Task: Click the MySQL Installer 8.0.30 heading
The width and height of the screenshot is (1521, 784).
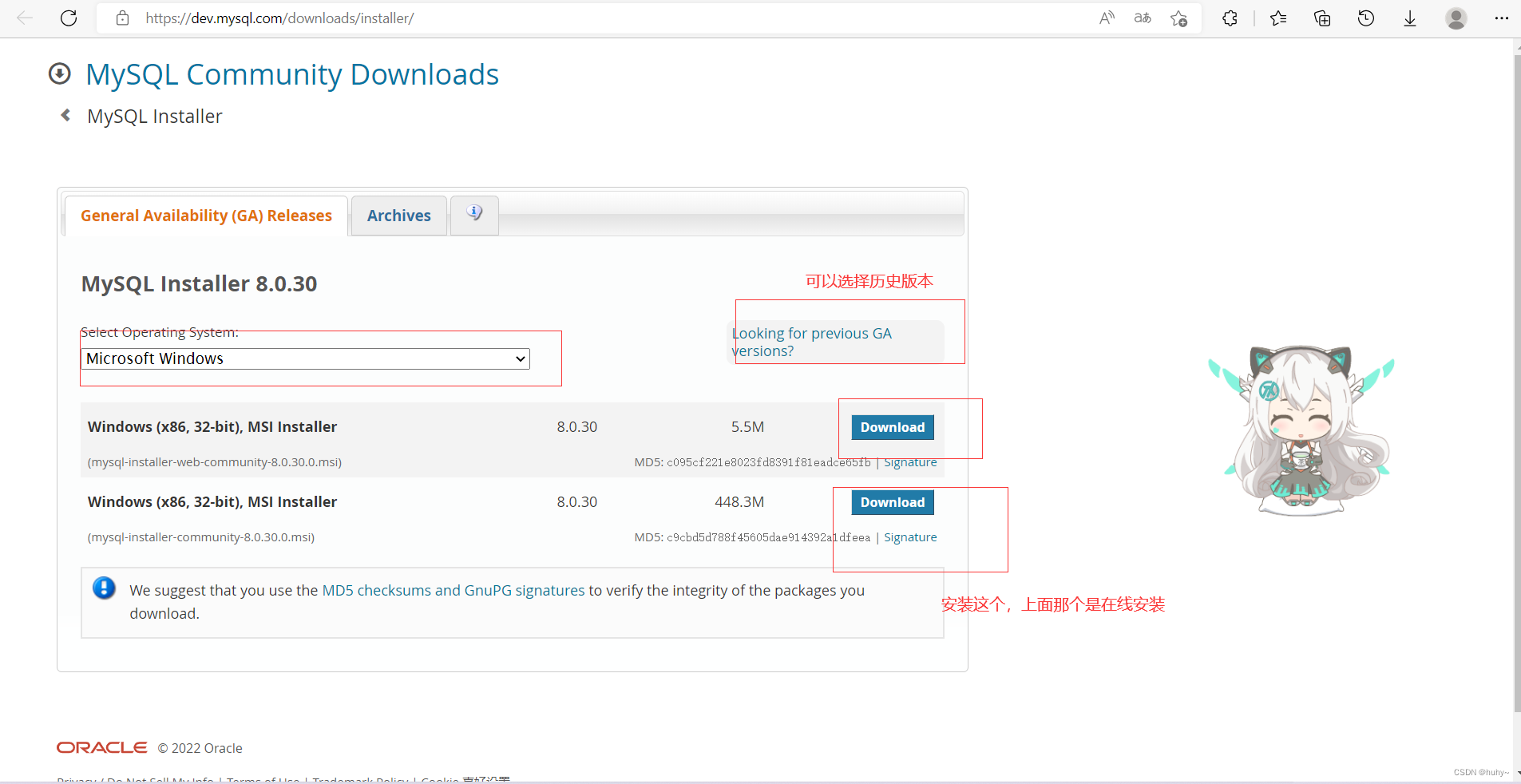Action: (199, 283)
